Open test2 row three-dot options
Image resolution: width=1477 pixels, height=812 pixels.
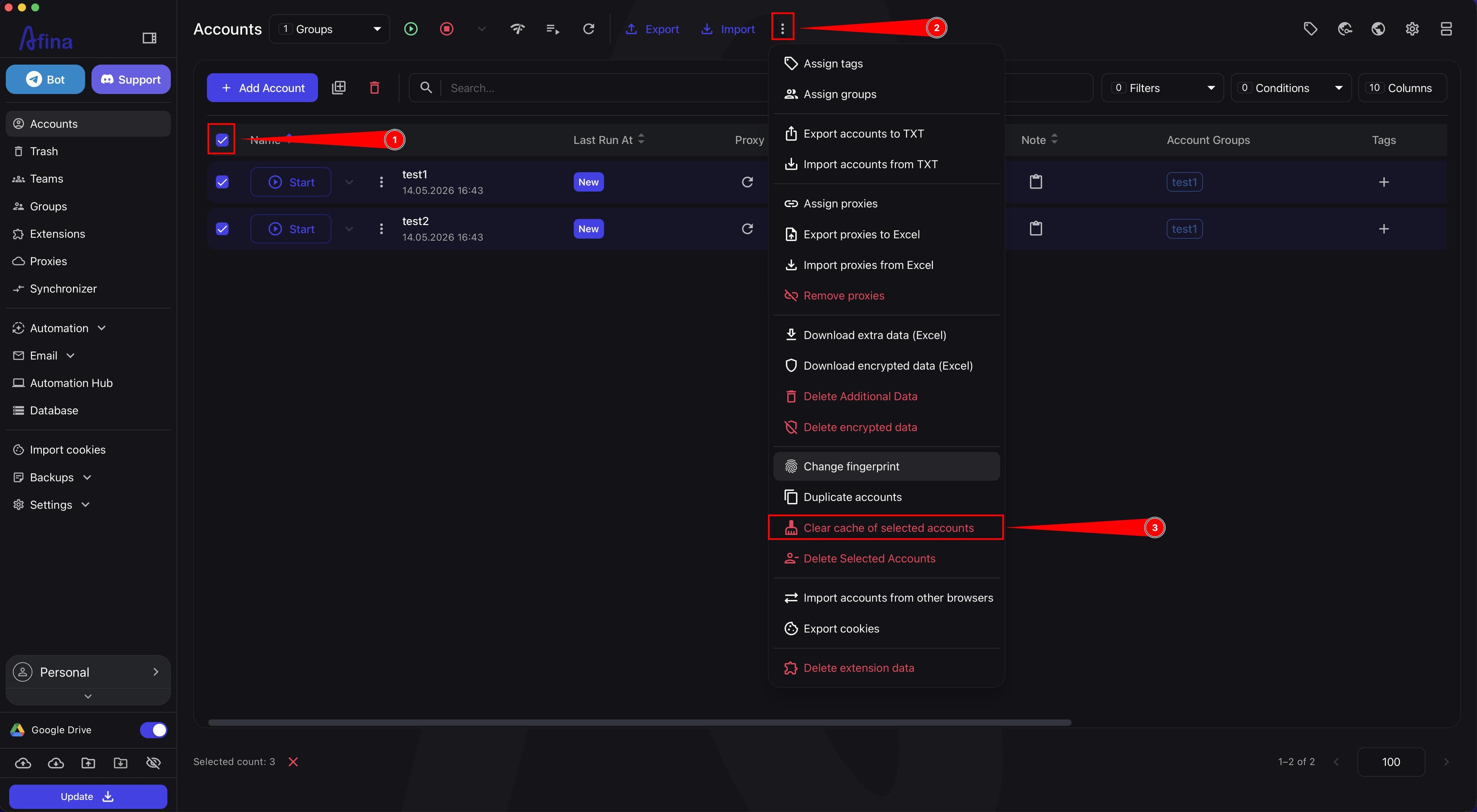[x=381, y=229]
